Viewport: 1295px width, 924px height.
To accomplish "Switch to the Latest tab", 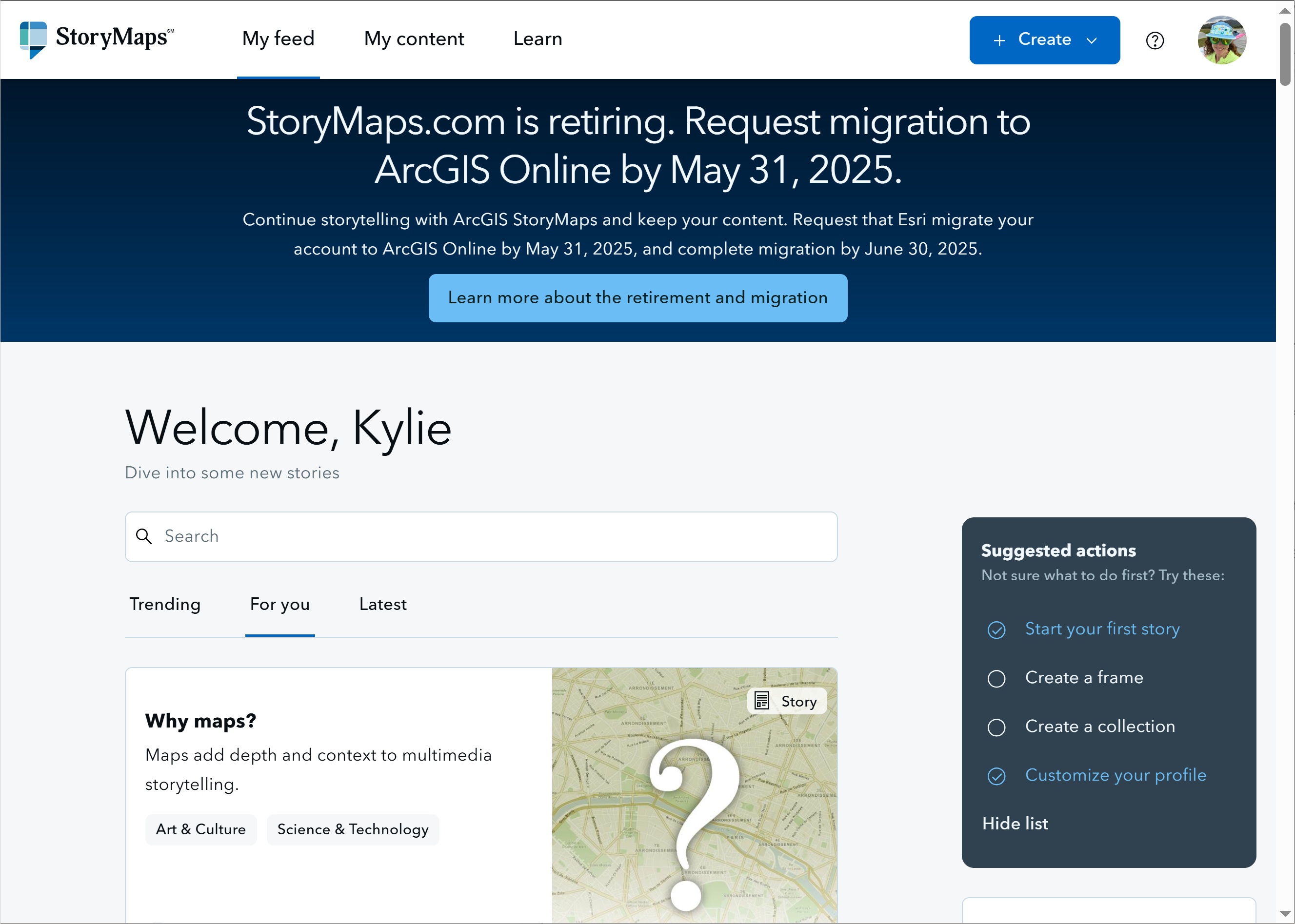I will click(383, 604).
